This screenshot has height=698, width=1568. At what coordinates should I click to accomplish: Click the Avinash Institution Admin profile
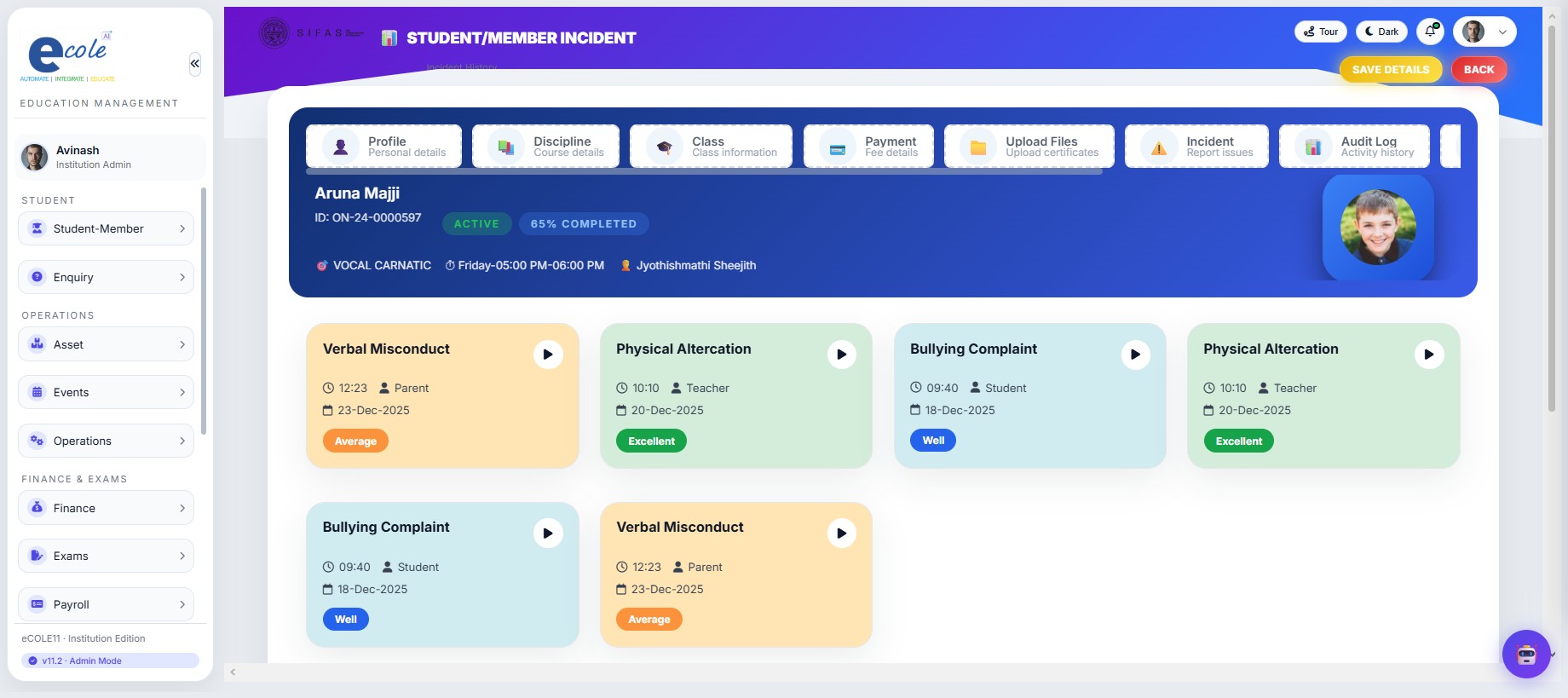click(x=110, y=157)
